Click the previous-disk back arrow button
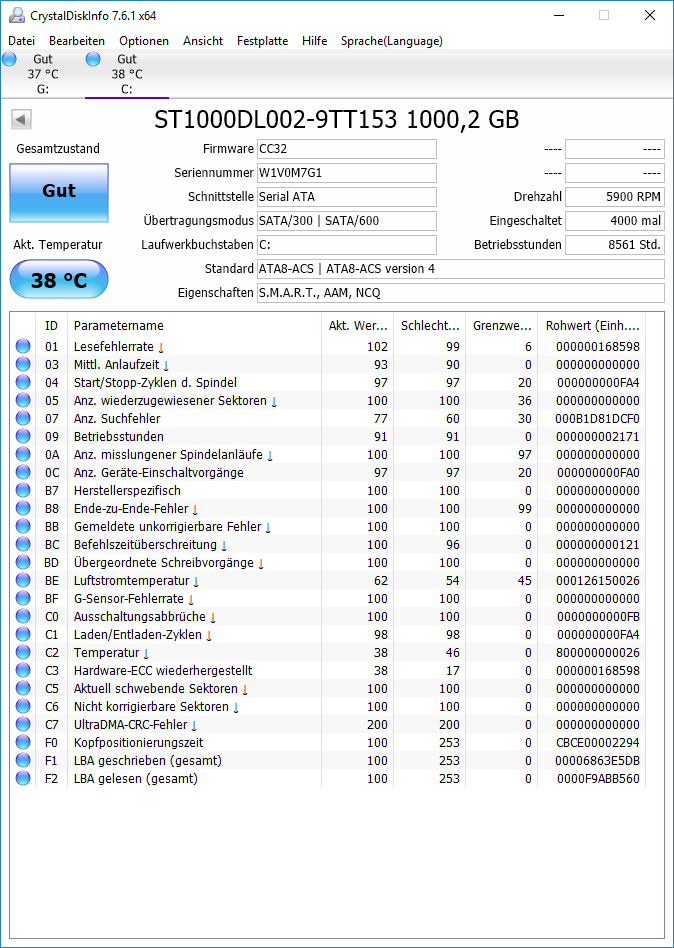The width and height of the screenshot is (674, 948). 21,120
